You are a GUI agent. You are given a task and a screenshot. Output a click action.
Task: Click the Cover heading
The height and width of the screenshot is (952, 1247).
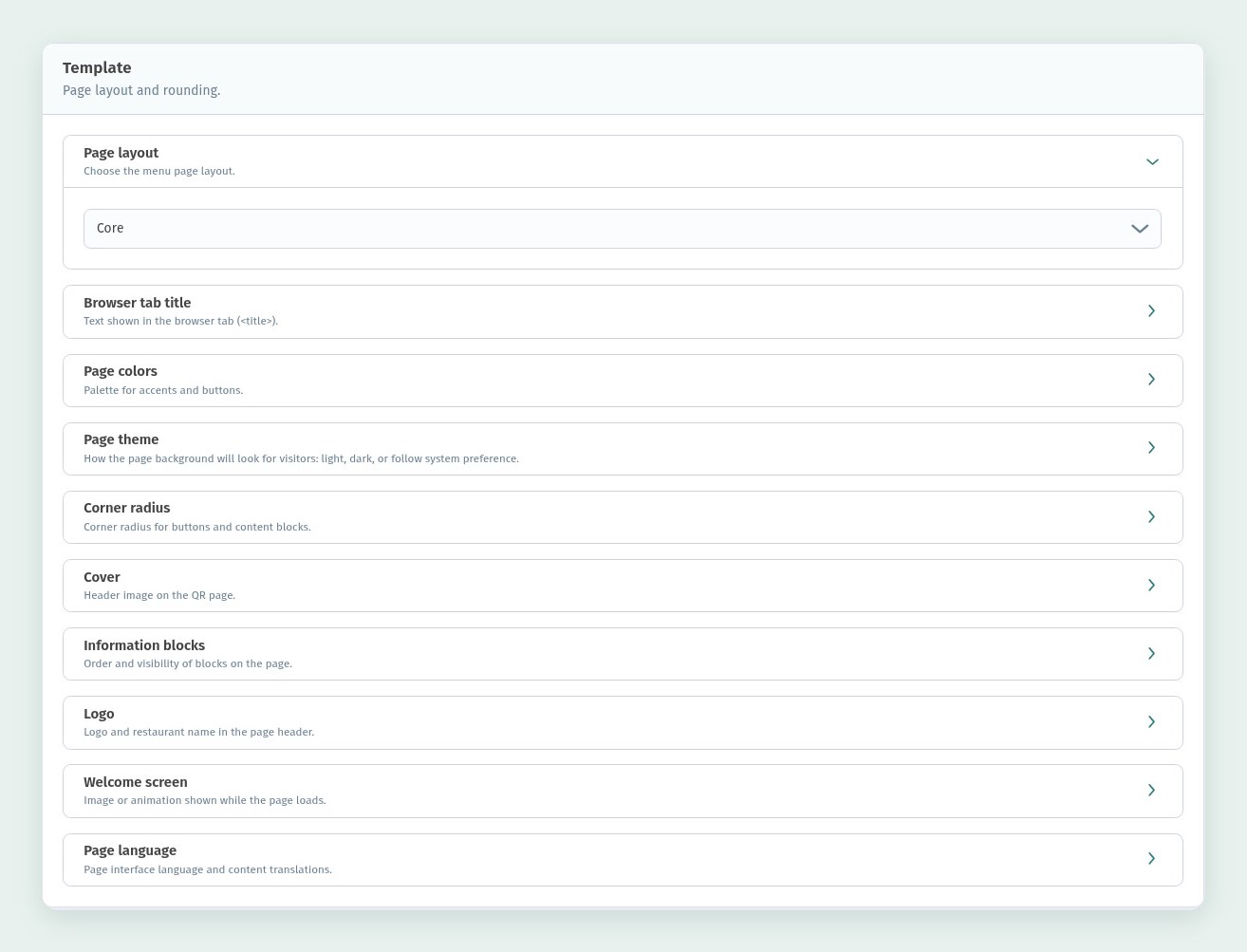(102, 577)
